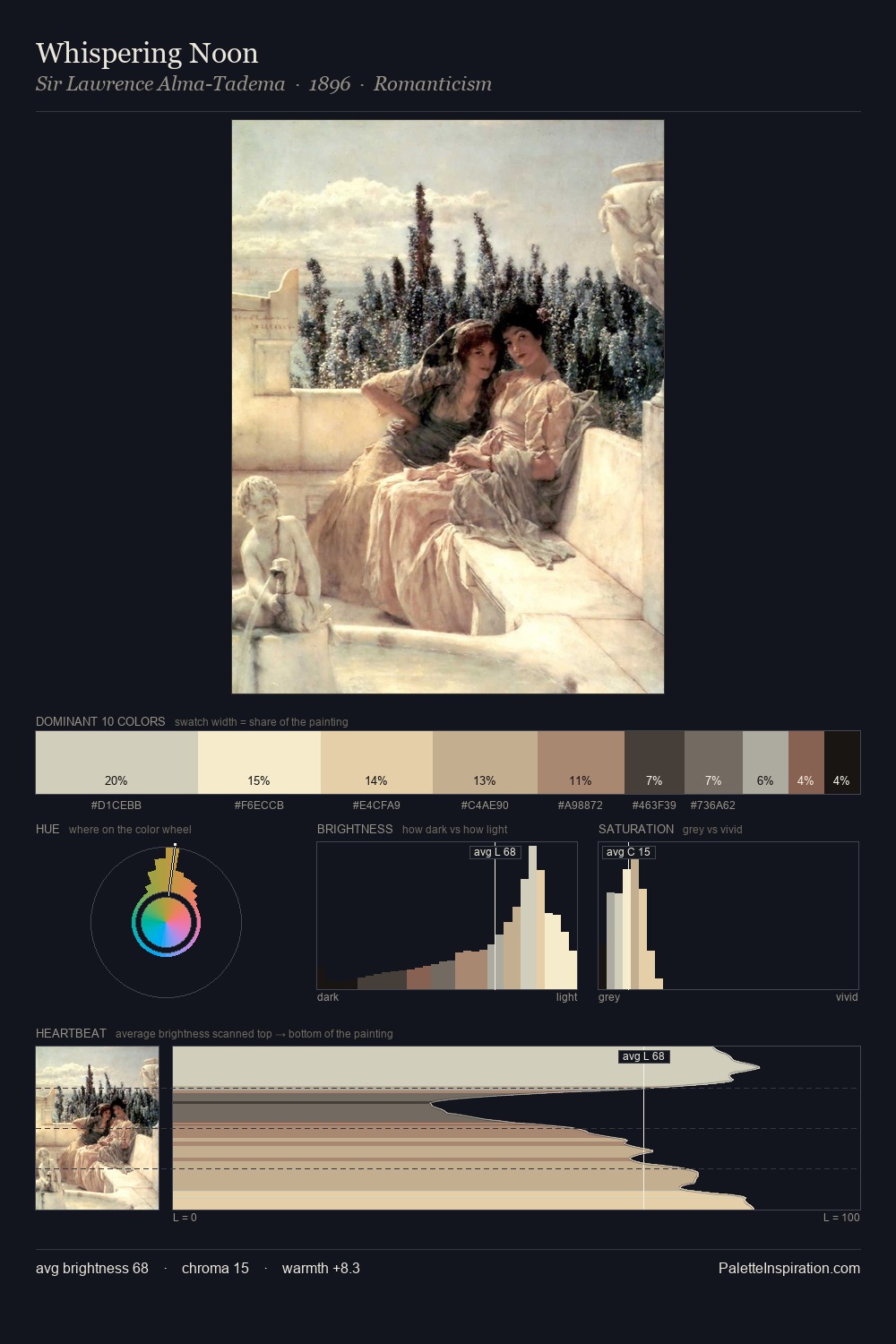Click the hex code '#463F39' text
This screenshot has height=1344, width=896.
click(x=654, y=805)
